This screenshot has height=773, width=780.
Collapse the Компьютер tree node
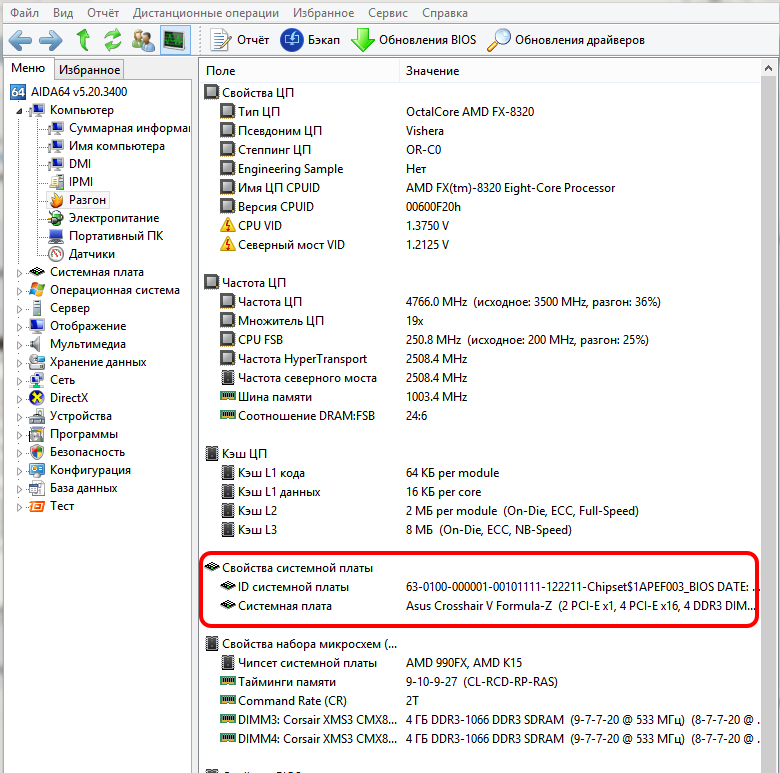pos(19,110)
